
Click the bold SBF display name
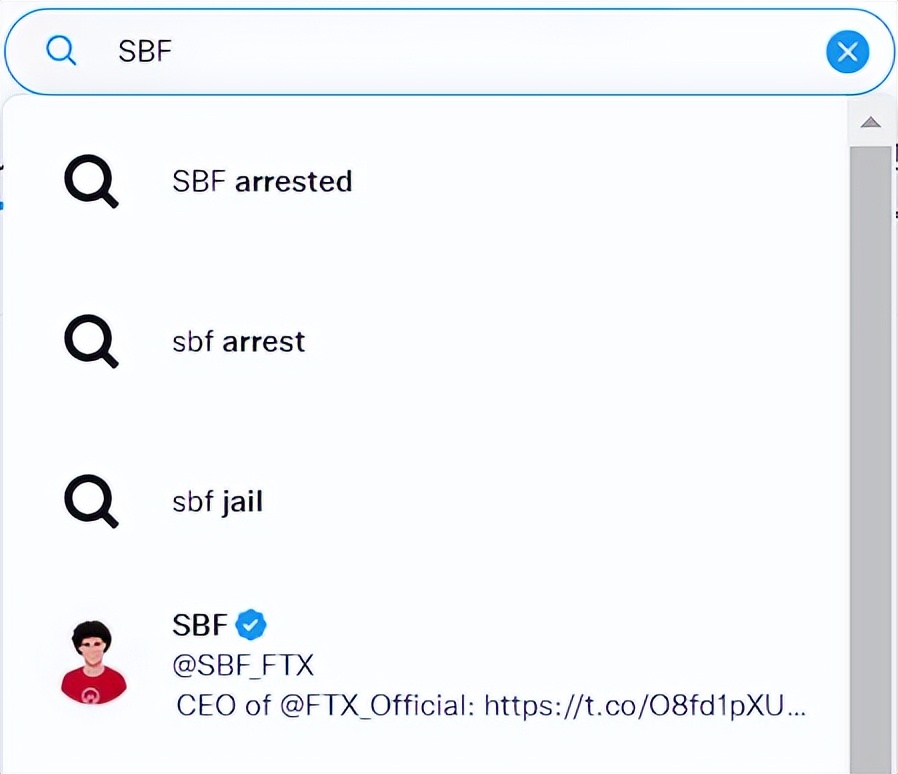pos(200,626)
